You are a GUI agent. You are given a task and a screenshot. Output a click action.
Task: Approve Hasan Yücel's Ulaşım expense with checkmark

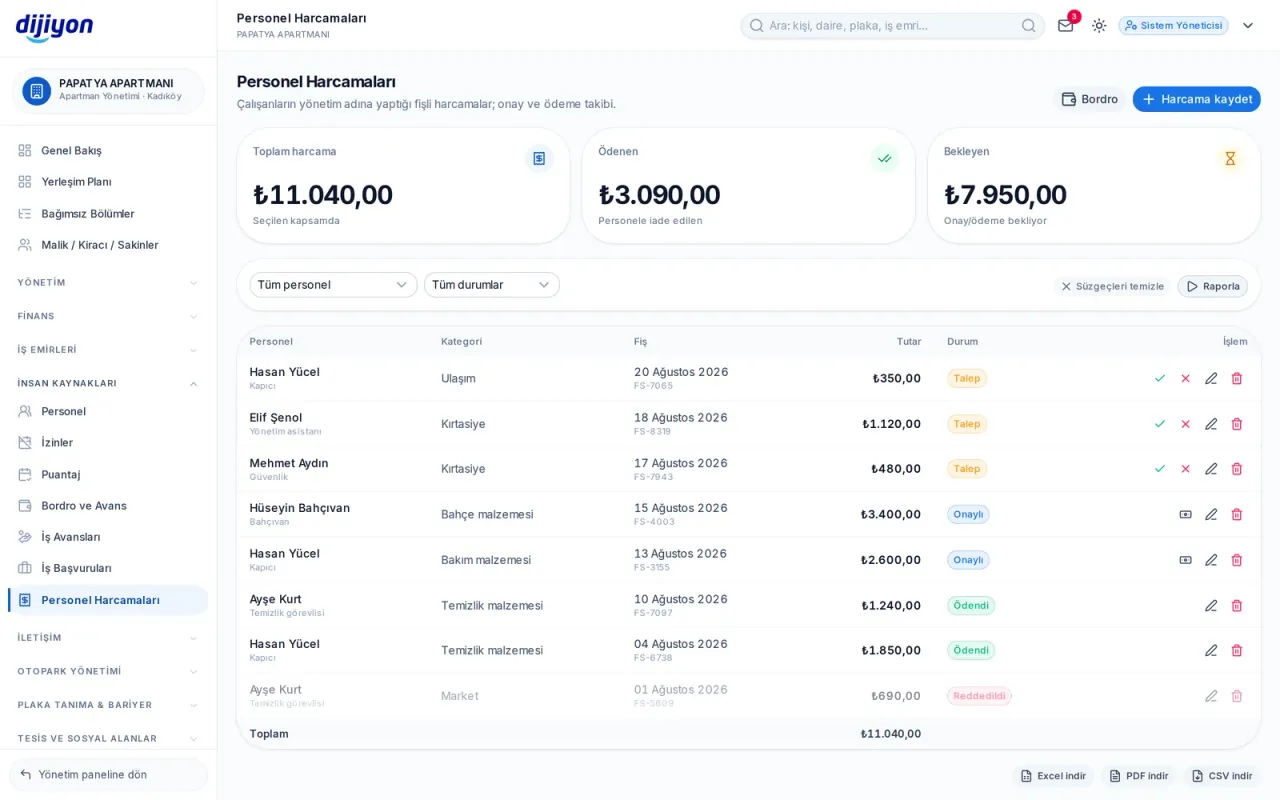coord(1160,378)
